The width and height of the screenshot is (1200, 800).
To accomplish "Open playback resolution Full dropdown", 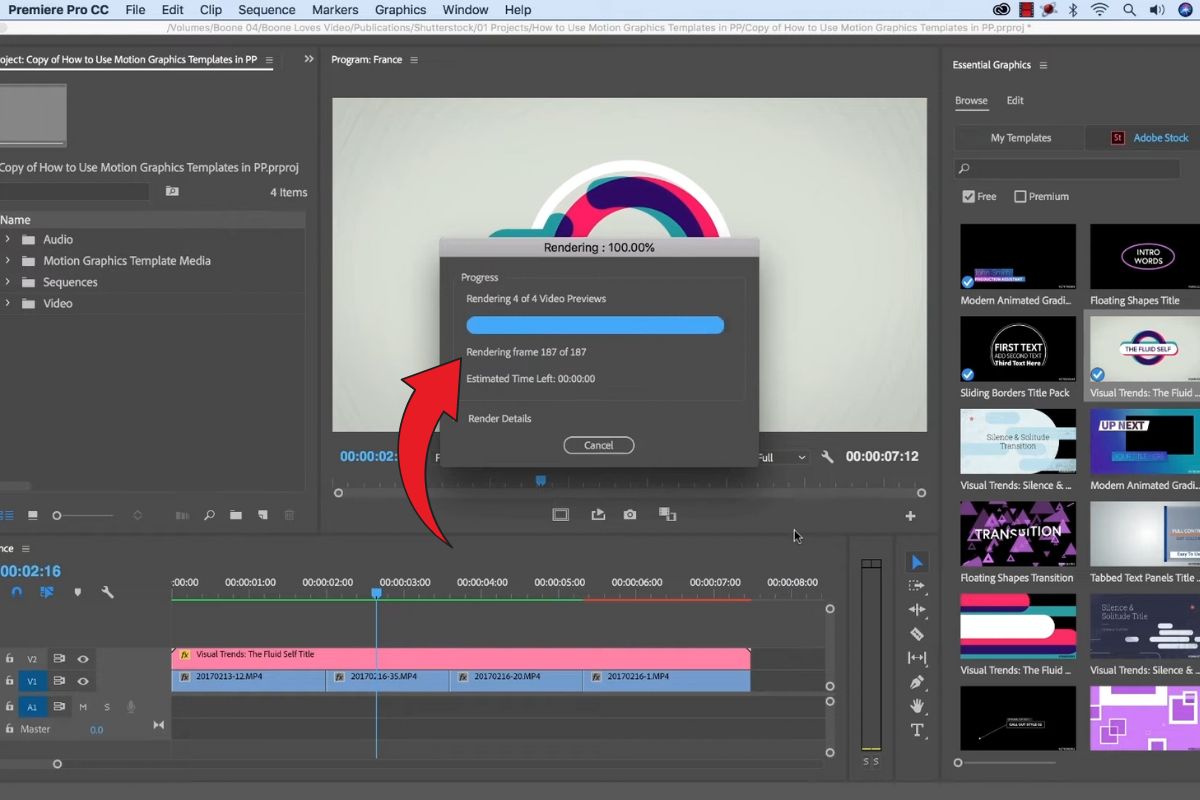I will [783, 457].
